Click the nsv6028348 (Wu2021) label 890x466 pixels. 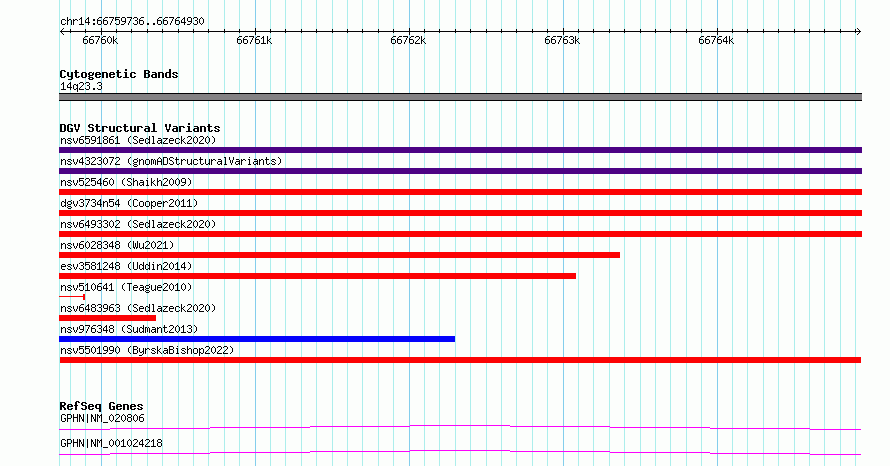117,245
